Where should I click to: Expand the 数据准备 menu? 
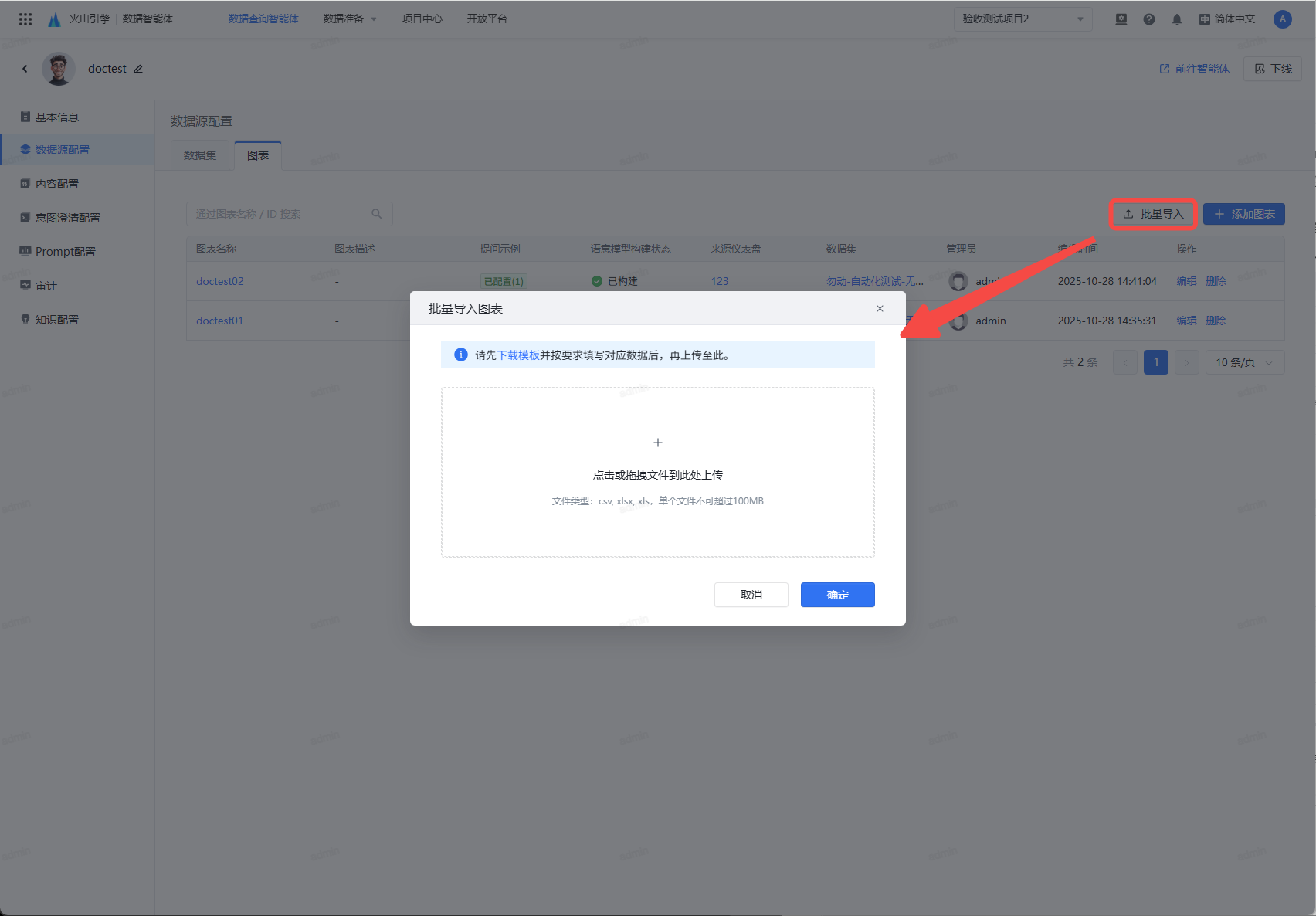tap(350, 19)
